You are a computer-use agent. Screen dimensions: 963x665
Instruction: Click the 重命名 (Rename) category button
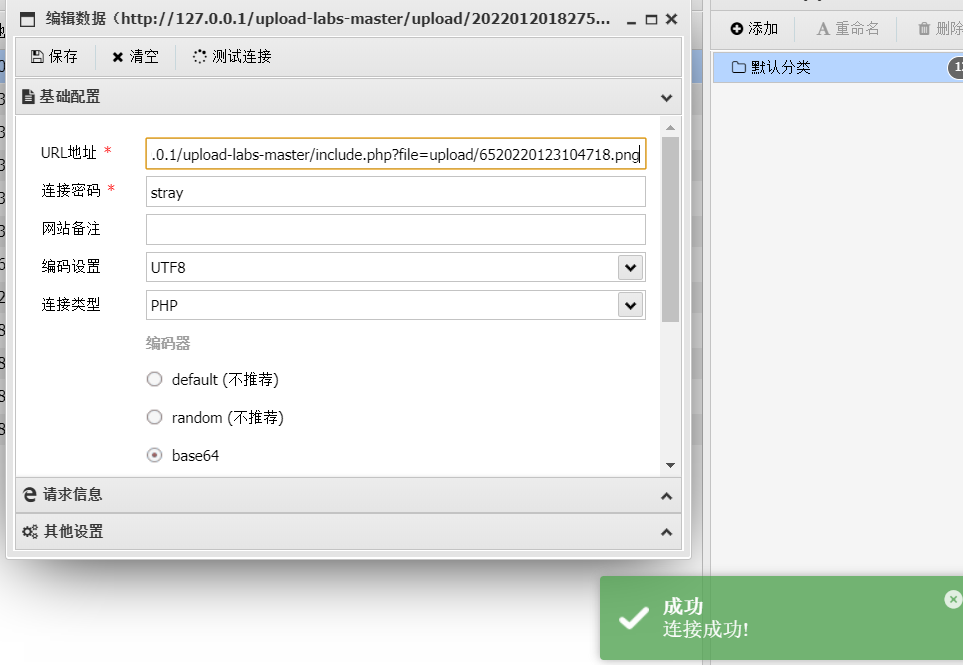(848, 28)
